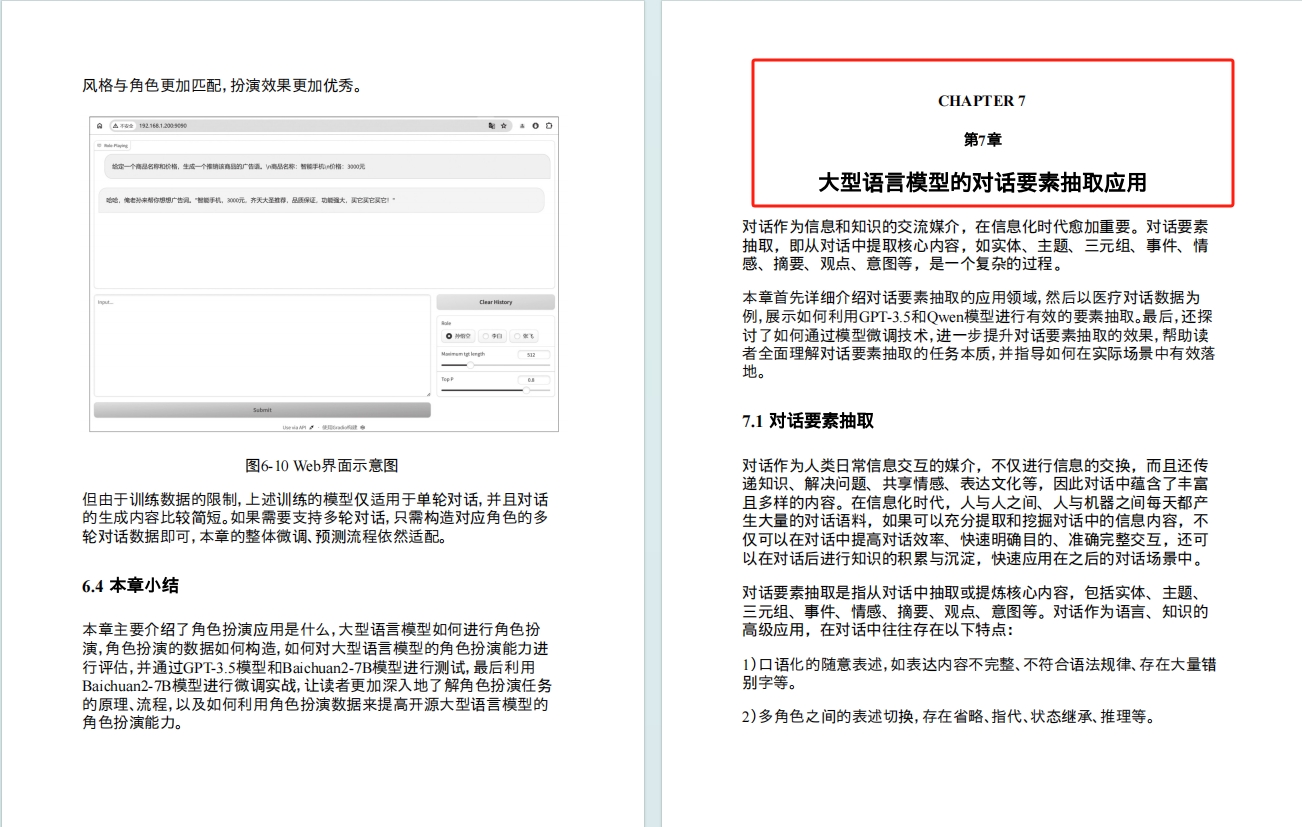This screenshot has width=1302, height=827.
Task: Open the Gradio settings gear at page bottom
Action: pyautogui.click(x=363, y=426)
